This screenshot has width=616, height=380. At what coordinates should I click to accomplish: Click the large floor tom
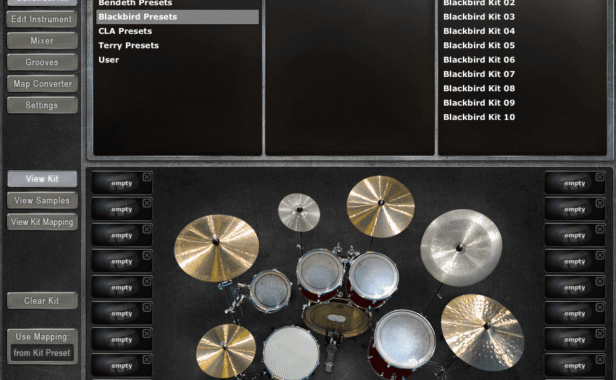click(404, 340)
